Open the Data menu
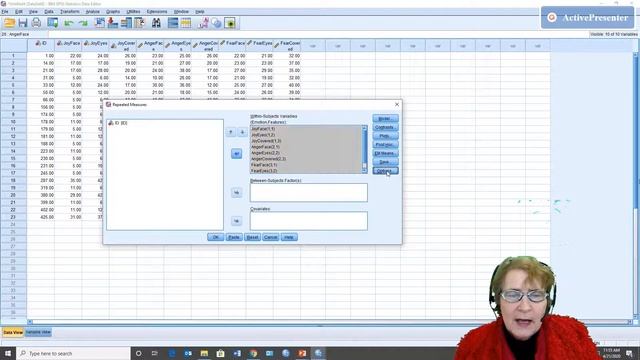 click(x=49, y=11)
